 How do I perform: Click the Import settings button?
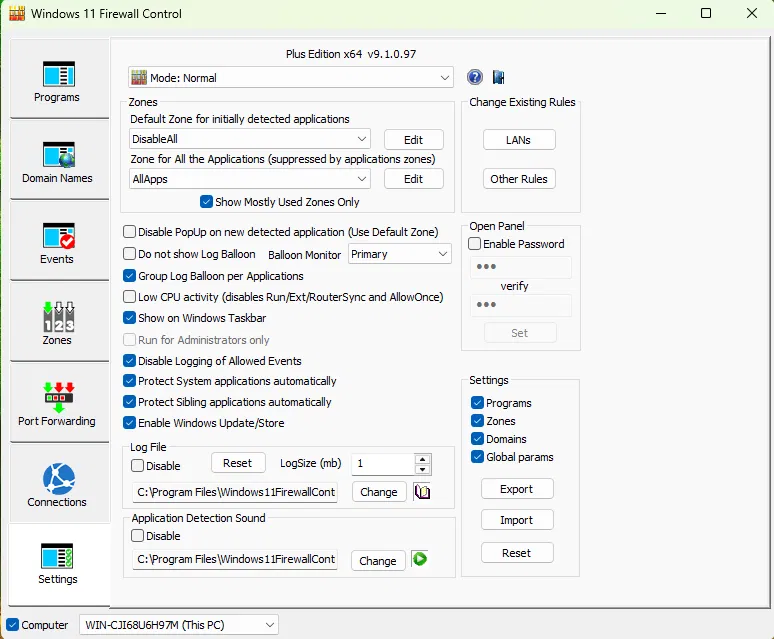click(517, 520)
